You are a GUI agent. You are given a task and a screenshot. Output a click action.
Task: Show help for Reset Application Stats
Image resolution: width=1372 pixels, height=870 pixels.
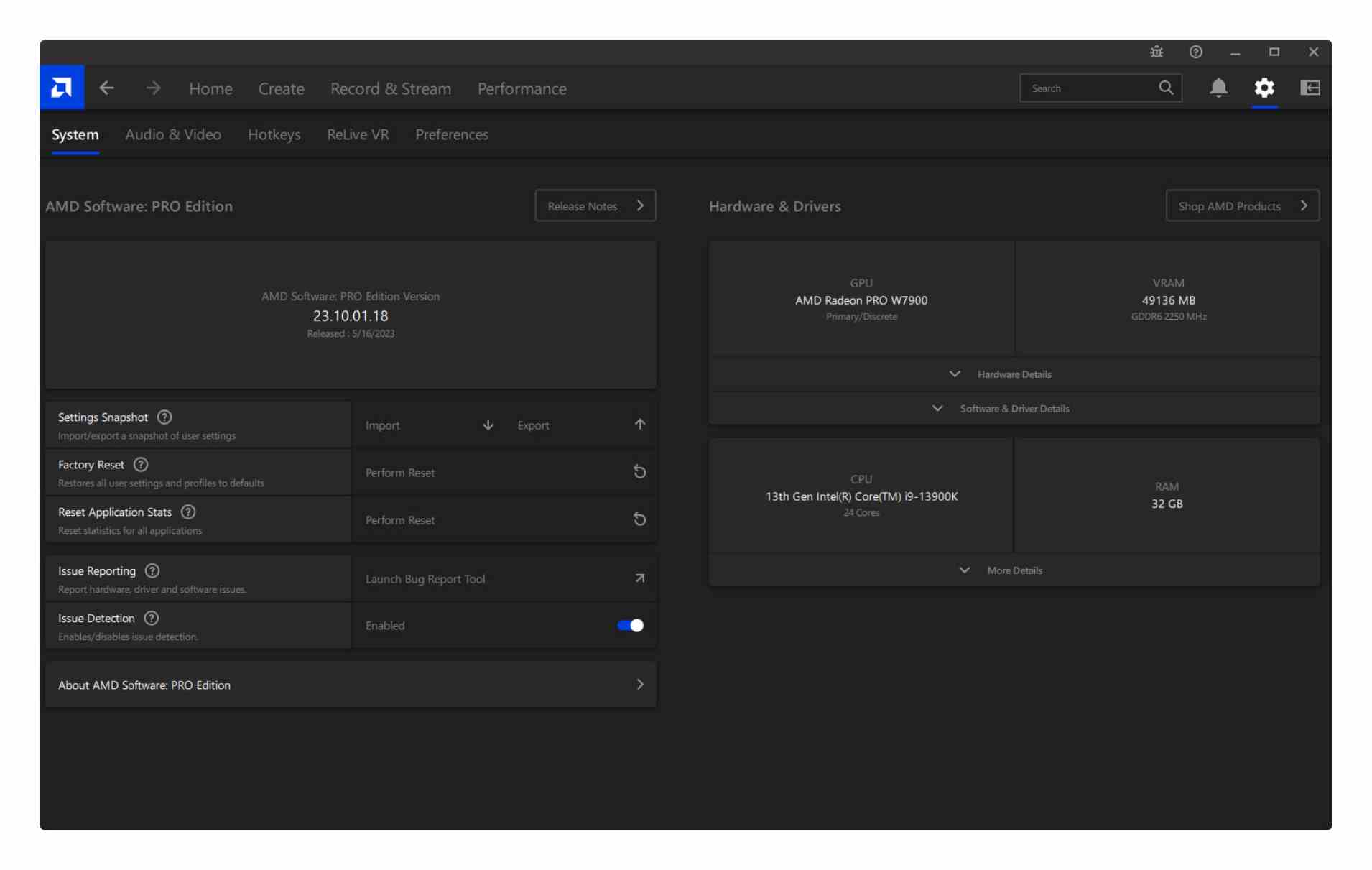pos(188,512)
